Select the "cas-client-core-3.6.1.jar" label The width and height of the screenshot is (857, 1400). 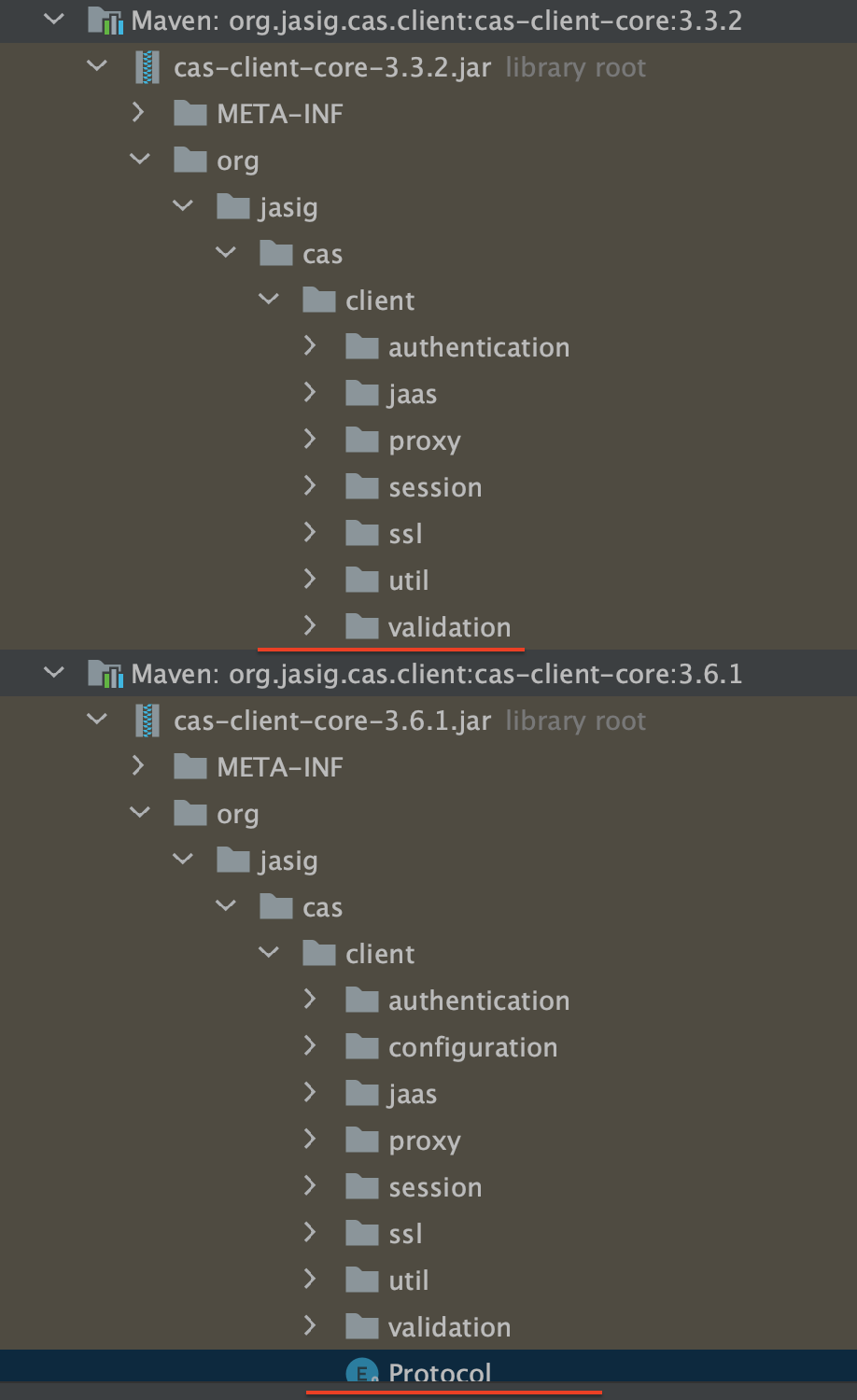(332, 721)
